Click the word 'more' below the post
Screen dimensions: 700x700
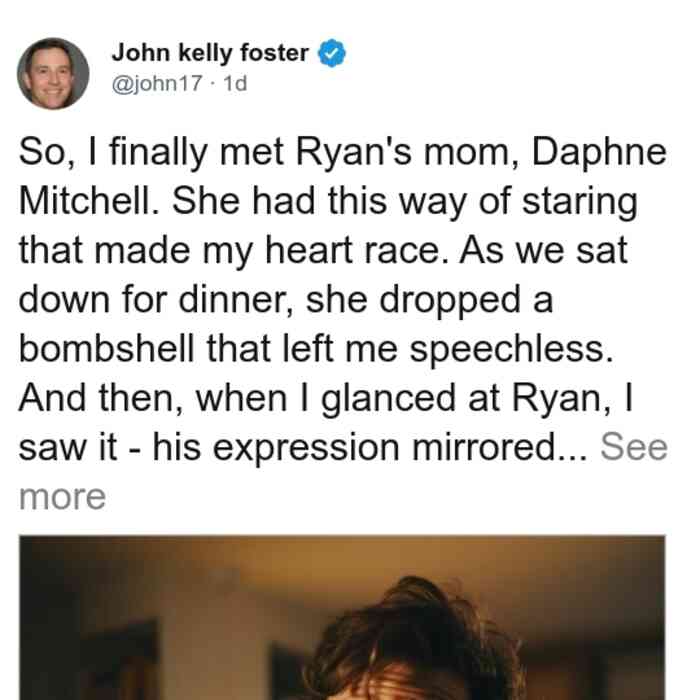pyautogui.click(x=62, y=497)
